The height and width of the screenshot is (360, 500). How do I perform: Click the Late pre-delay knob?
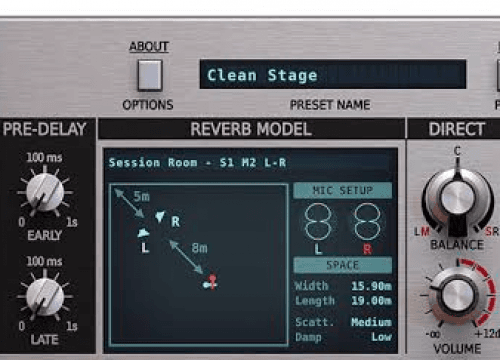tap(45, 297)
